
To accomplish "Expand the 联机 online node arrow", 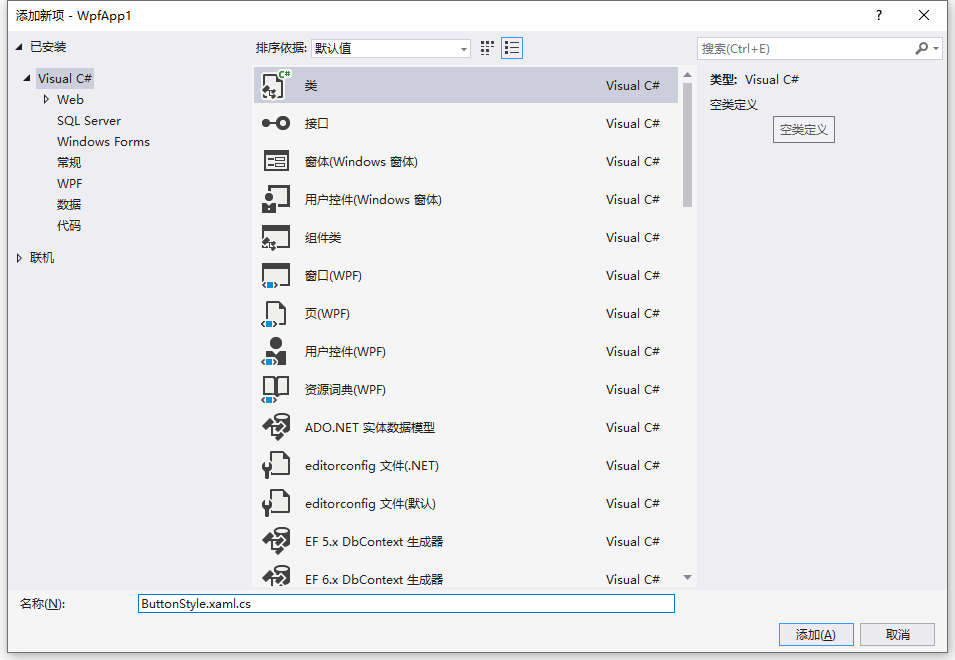I will [19, 258].
